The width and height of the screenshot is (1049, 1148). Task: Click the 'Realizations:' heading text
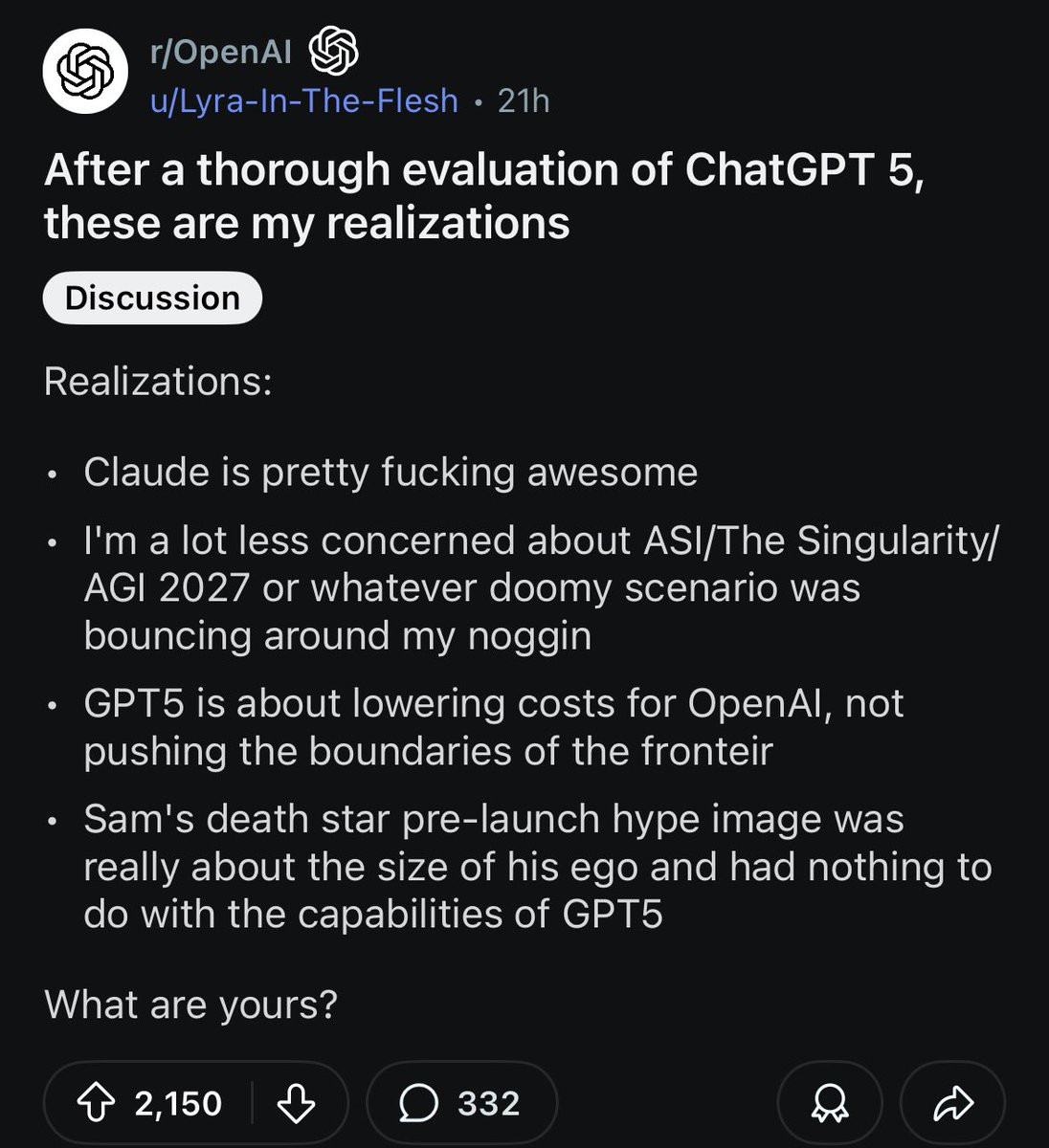158,381
